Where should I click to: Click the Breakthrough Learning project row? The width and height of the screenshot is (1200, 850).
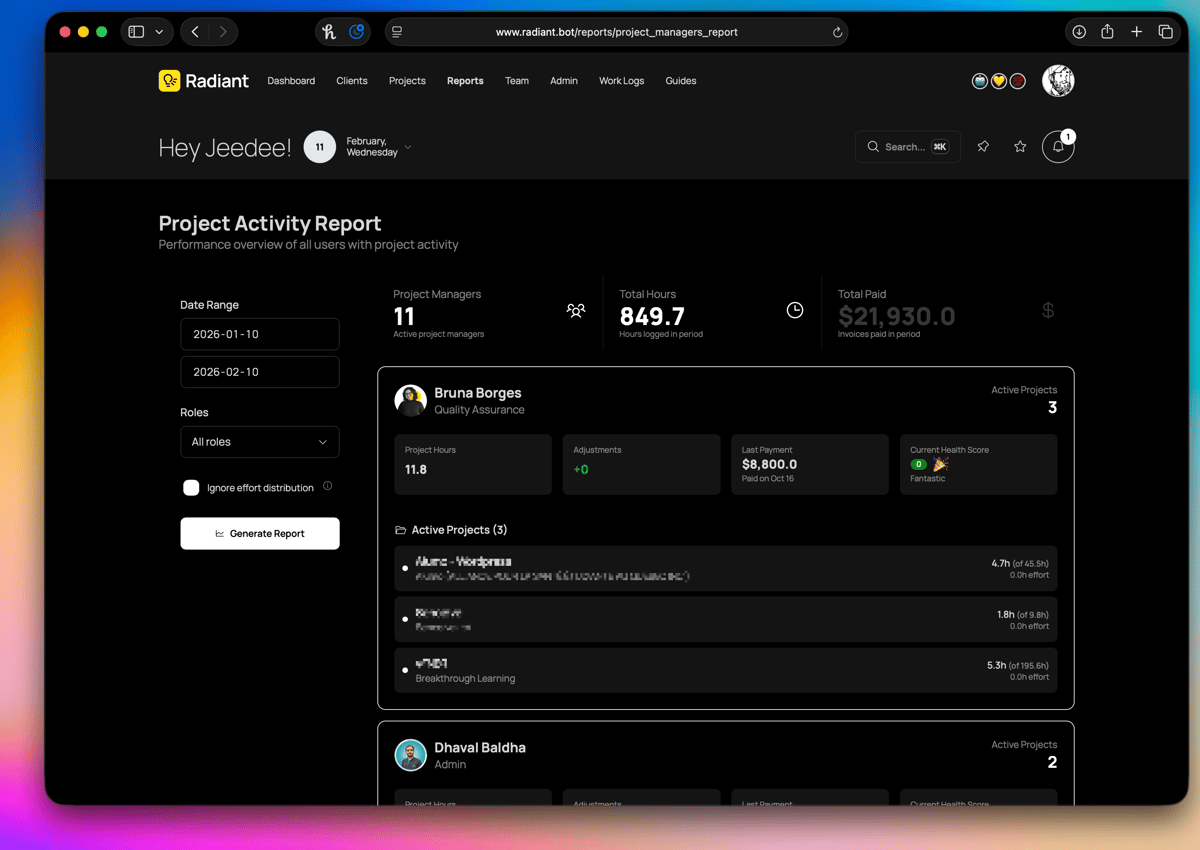click(x=726, y=670)
